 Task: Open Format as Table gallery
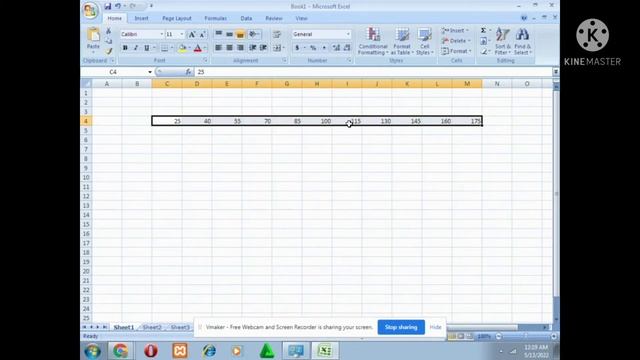402,41
